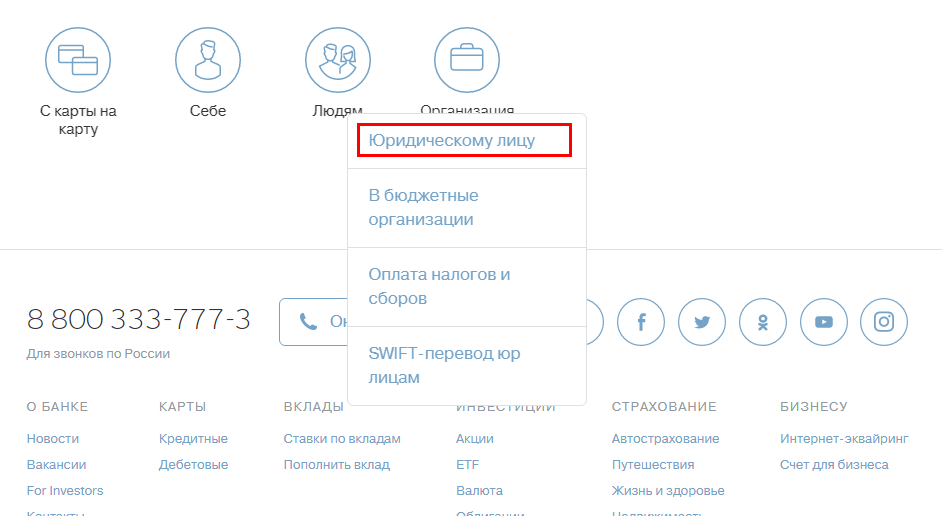Select 'Оплата налогов и сборов' entry
This screenshot has height=516, width=942.
[x=467, y=287]
